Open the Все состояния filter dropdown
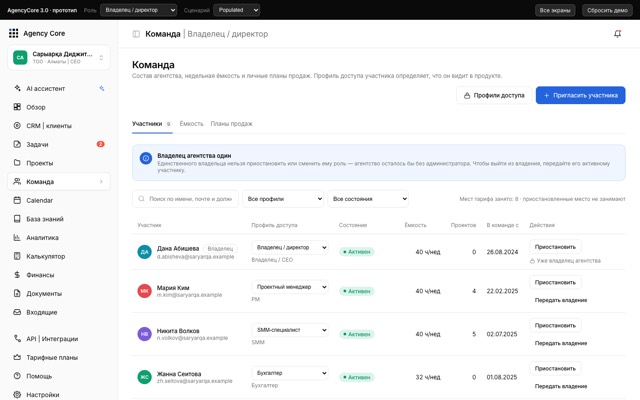 (x=368, y=199)
